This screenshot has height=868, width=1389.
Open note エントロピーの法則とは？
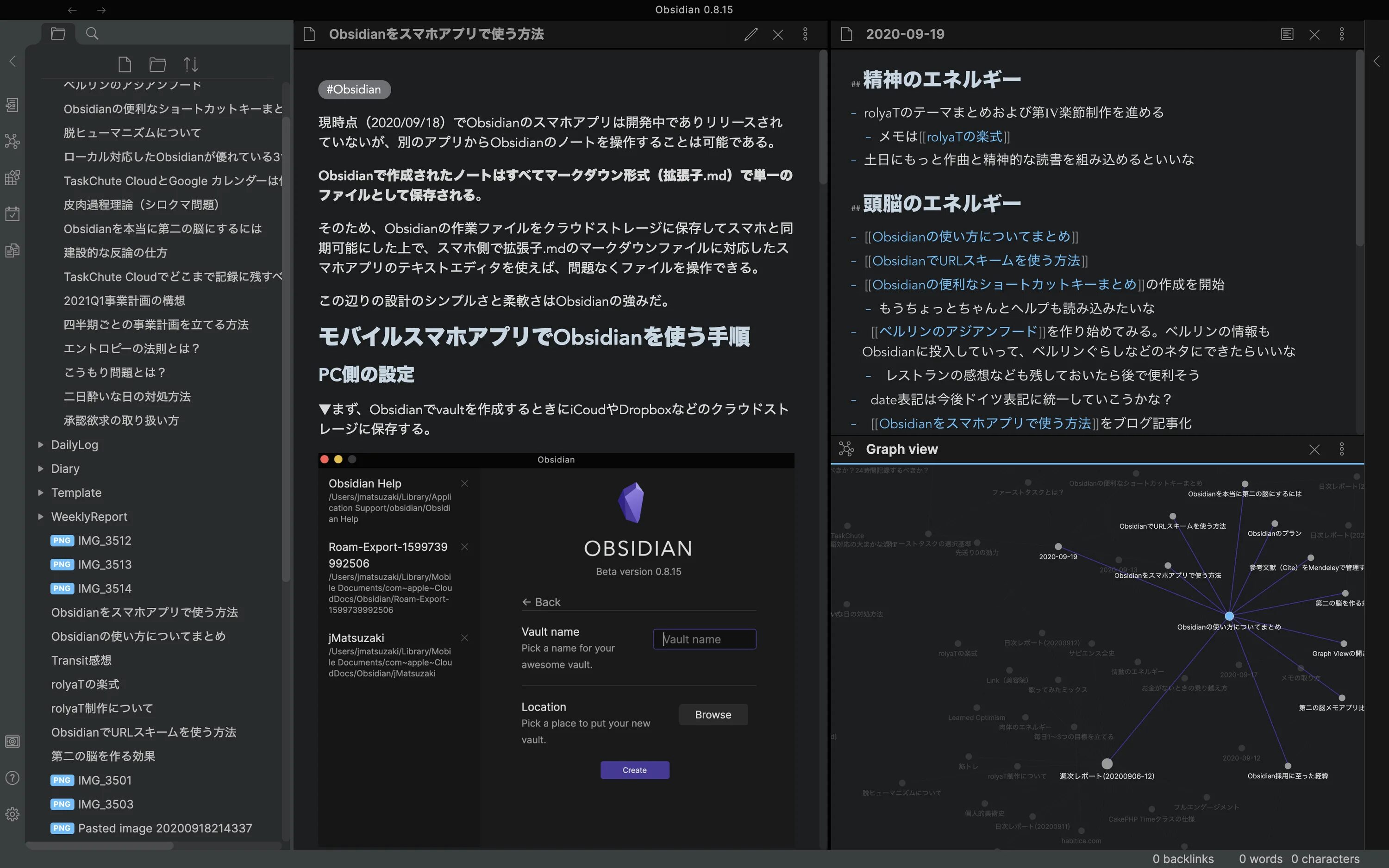(x=131, y=349)
